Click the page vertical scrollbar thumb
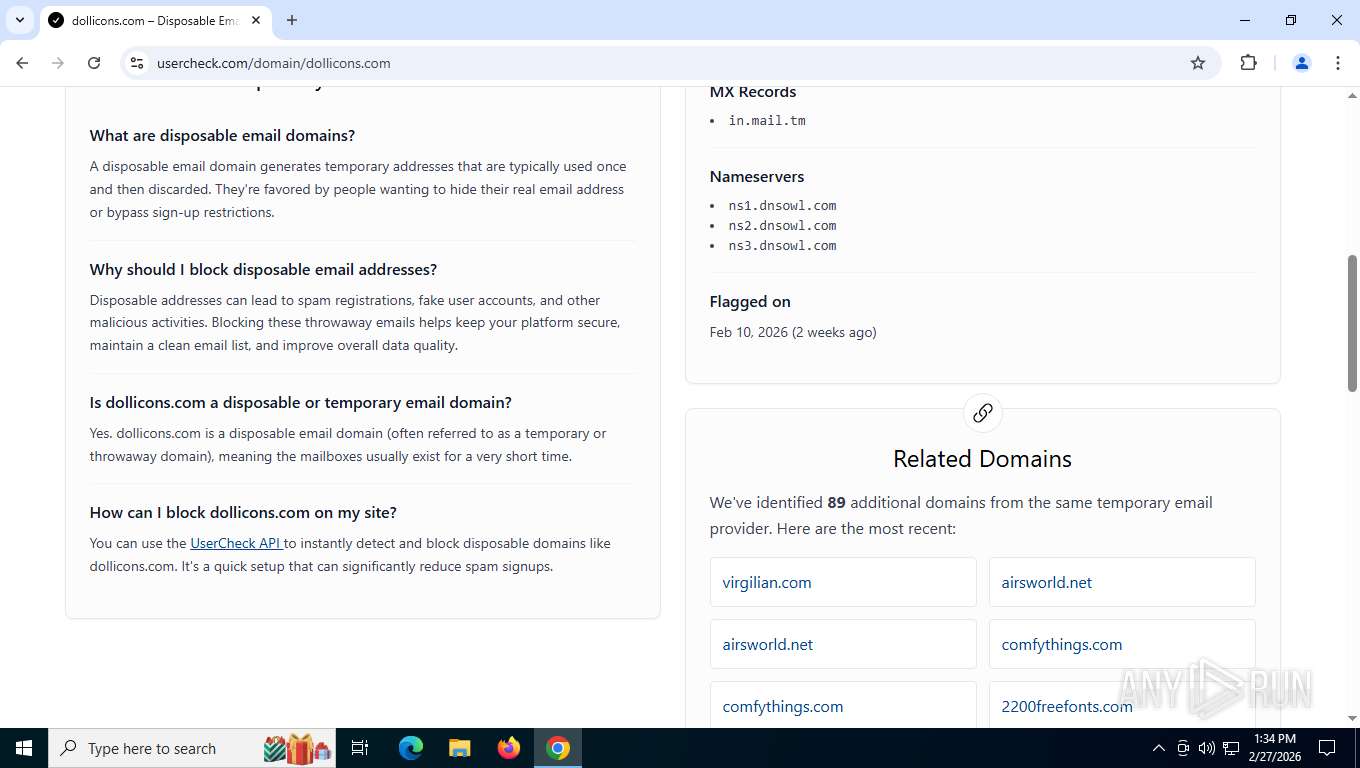Viewport: 1360px width, 768px height. click(1352, 322)
